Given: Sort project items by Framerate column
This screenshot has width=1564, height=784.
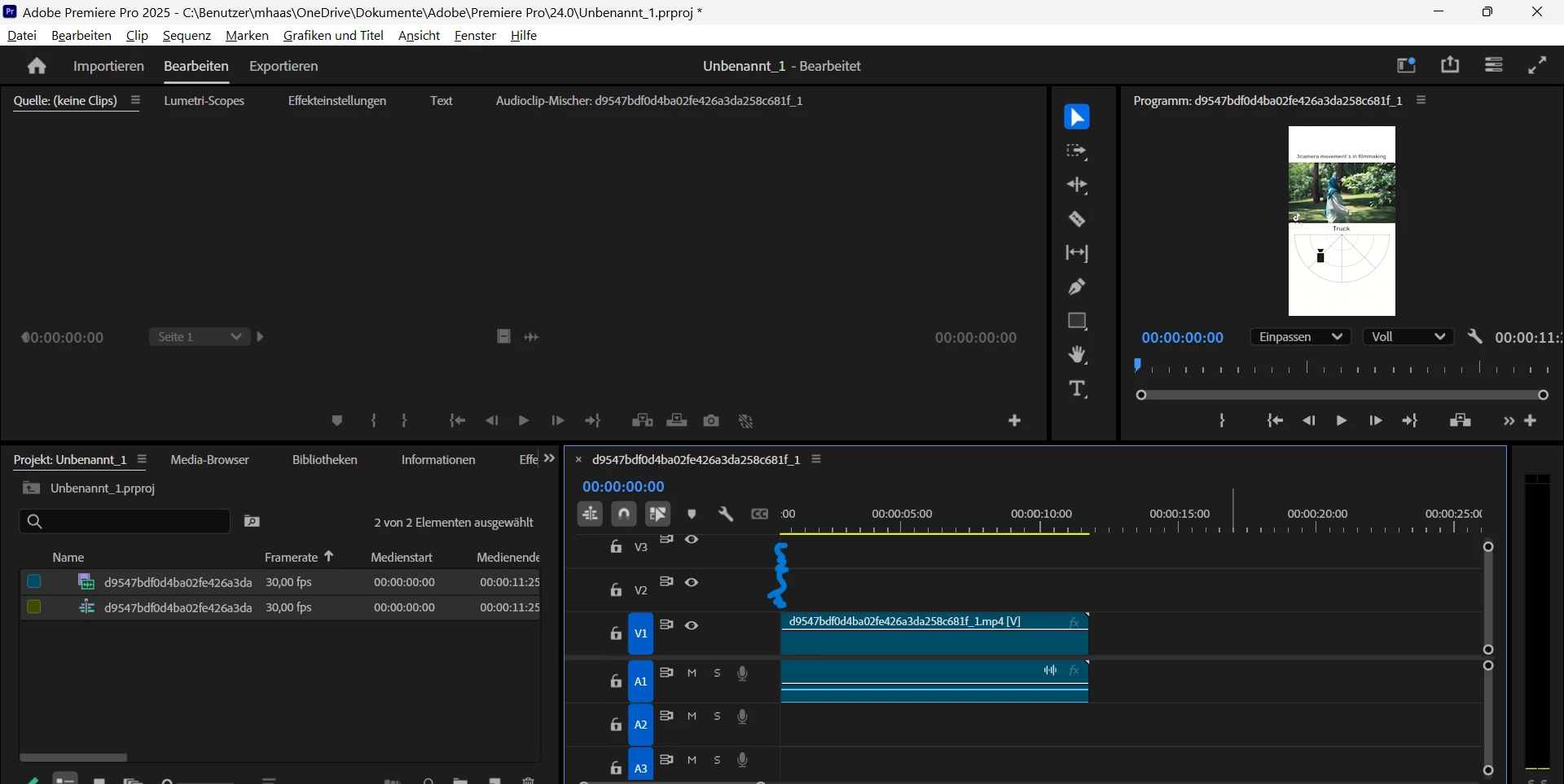Looking at the screenshot, I should [x=291, y=558].
